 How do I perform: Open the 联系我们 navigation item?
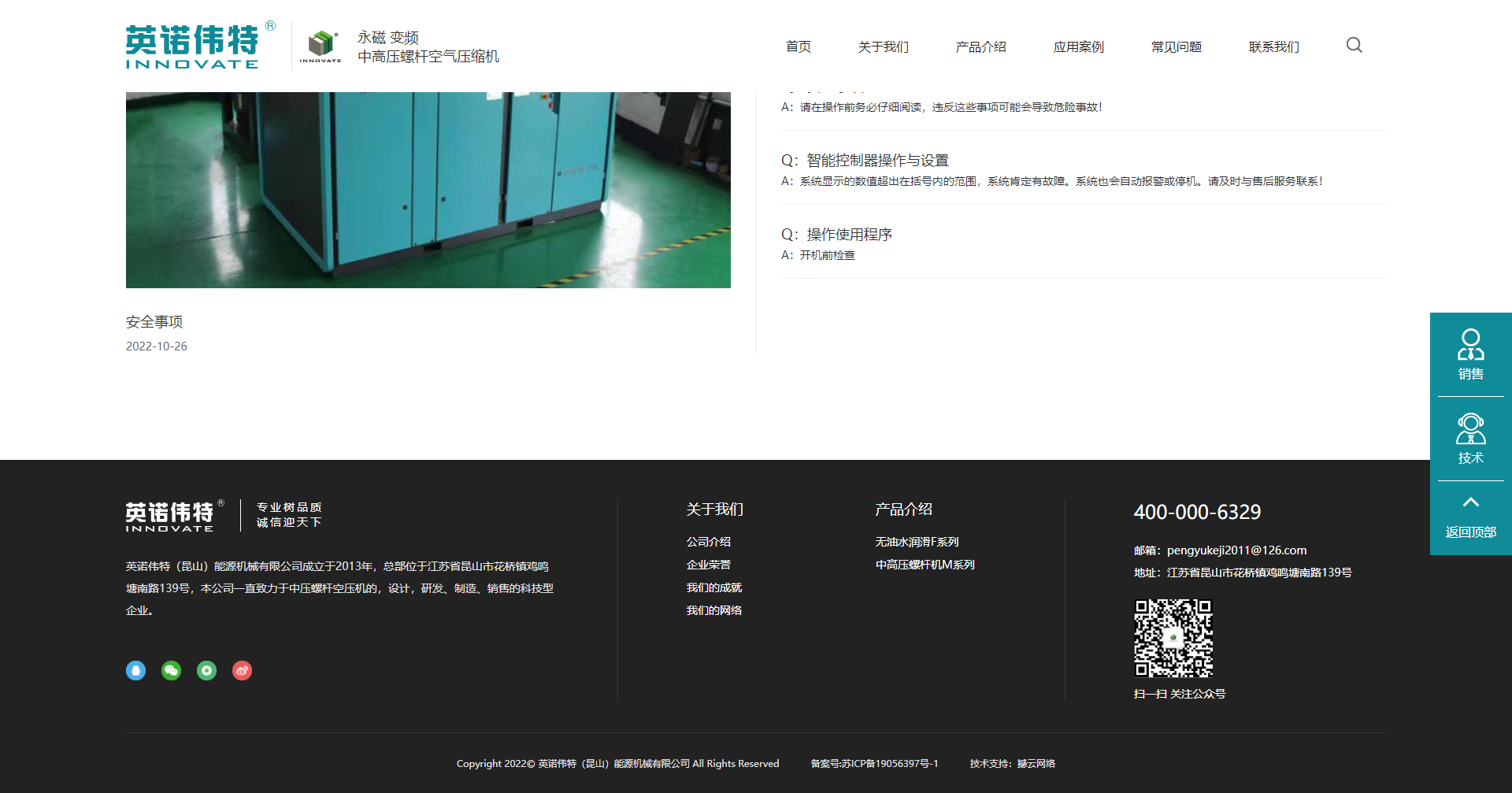click(1273, 46)
